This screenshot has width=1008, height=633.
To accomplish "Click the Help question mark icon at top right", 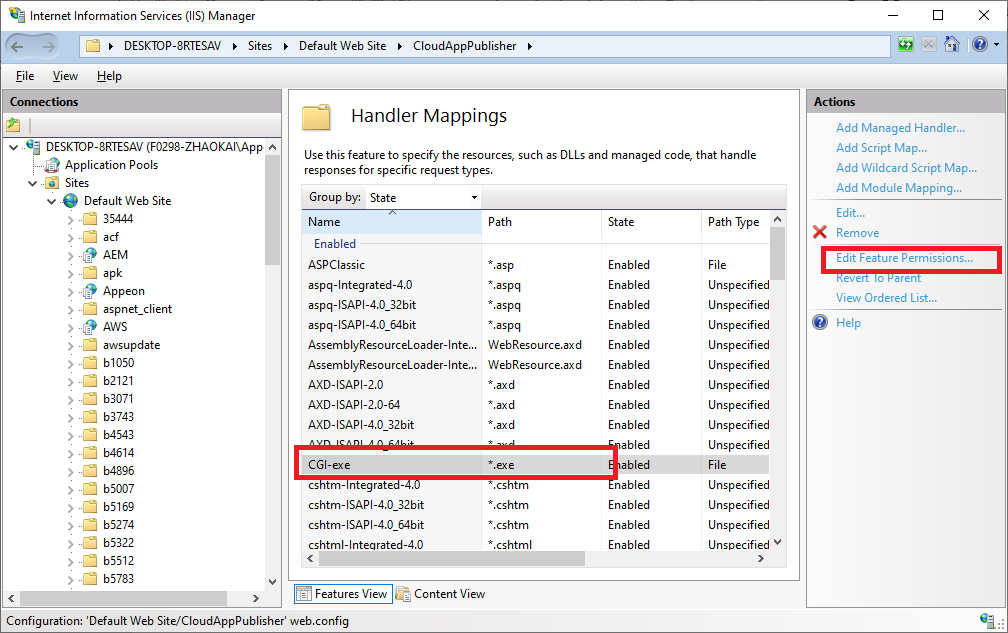I will point(978,46).
